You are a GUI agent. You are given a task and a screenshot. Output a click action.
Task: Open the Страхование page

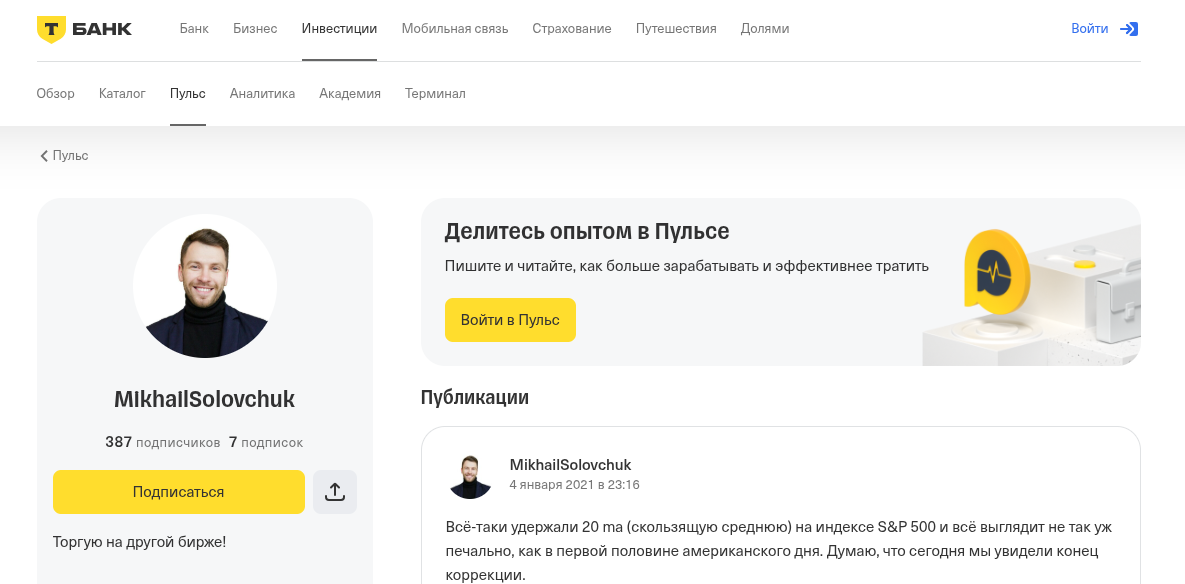point(571,28)
